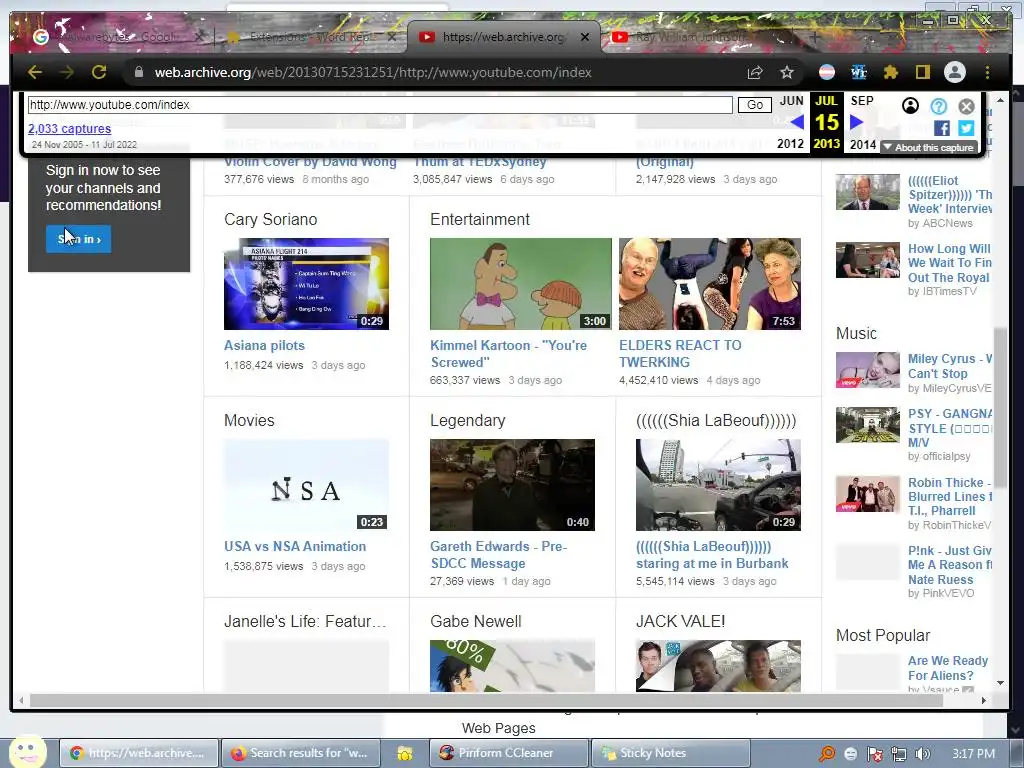1024x768 pixels.
Task: Close the web.archive.org tab
Action: [585, 37]
